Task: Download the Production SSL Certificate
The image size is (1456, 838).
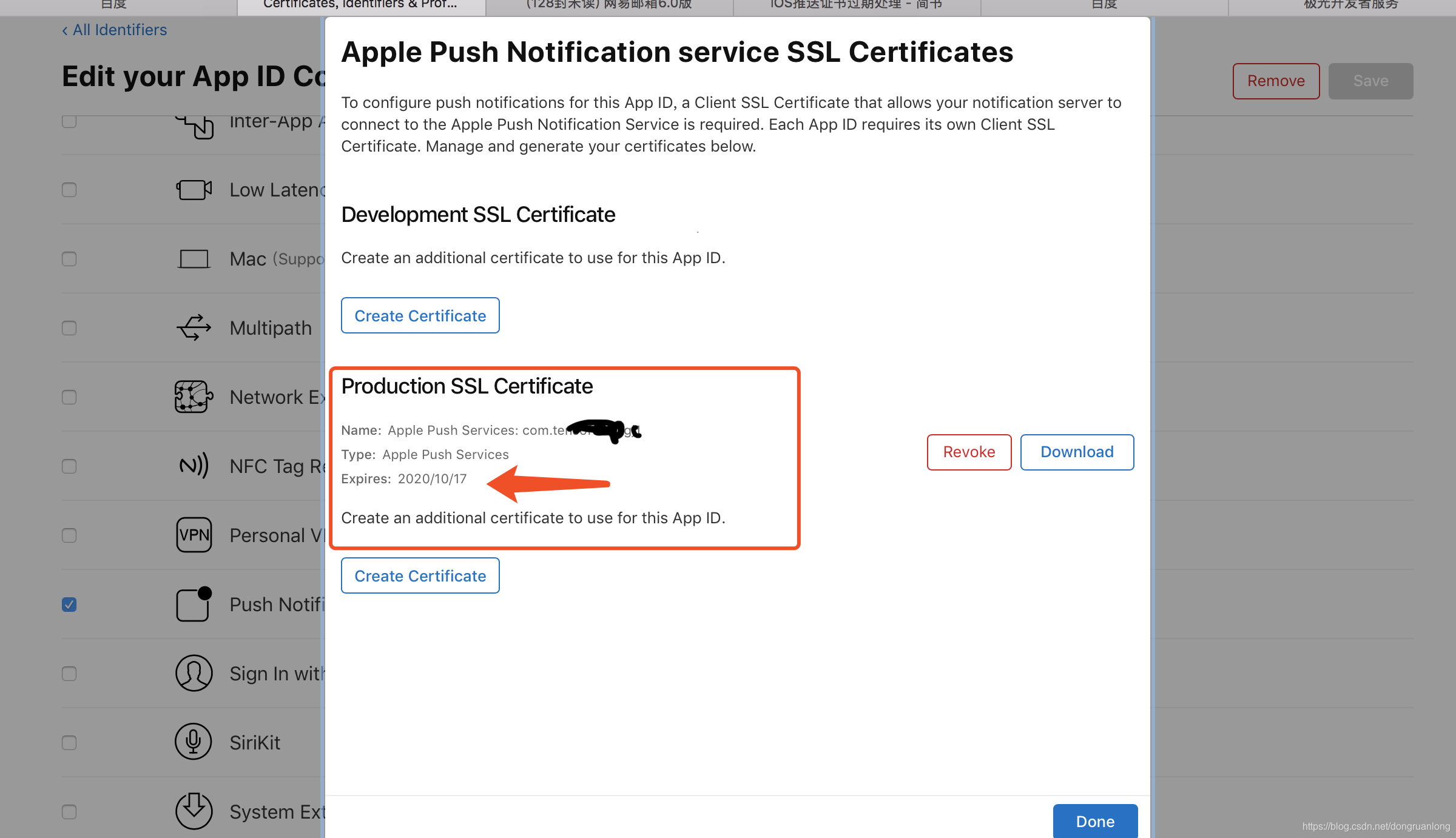Action: coord(1077,452)
